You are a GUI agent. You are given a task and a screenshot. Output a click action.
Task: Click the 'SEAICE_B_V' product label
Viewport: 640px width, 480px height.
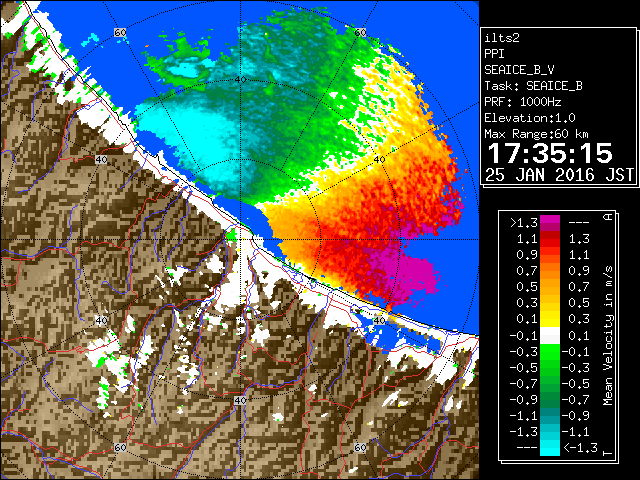519,70
